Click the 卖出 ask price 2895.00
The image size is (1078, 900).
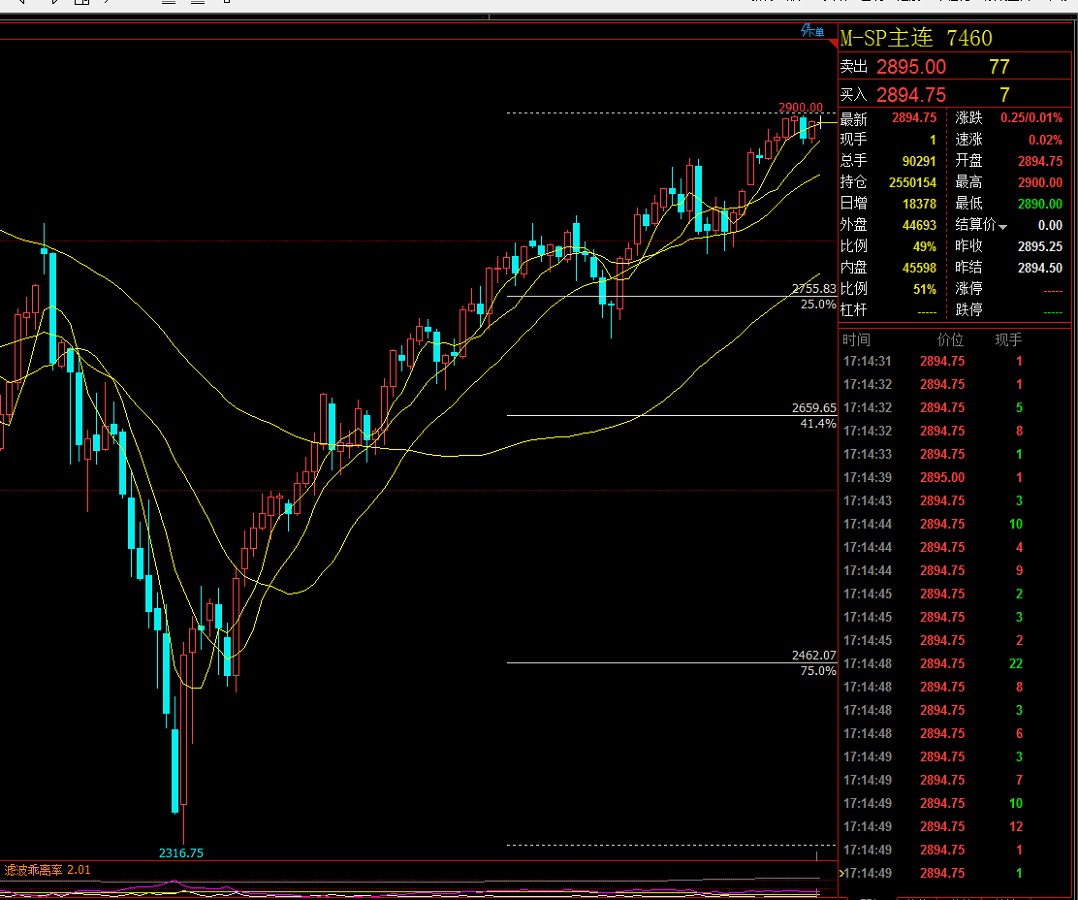[910, 67]
